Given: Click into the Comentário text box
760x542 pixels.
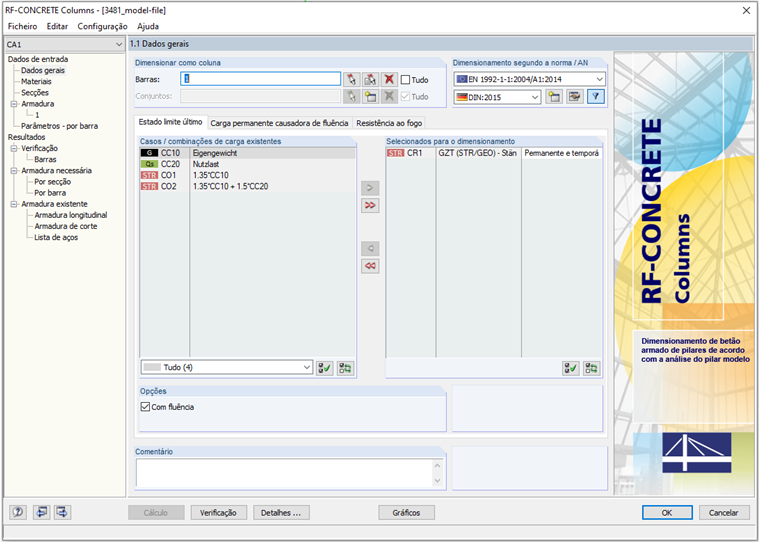Looking at the screenshot, I should pos(284,473).
